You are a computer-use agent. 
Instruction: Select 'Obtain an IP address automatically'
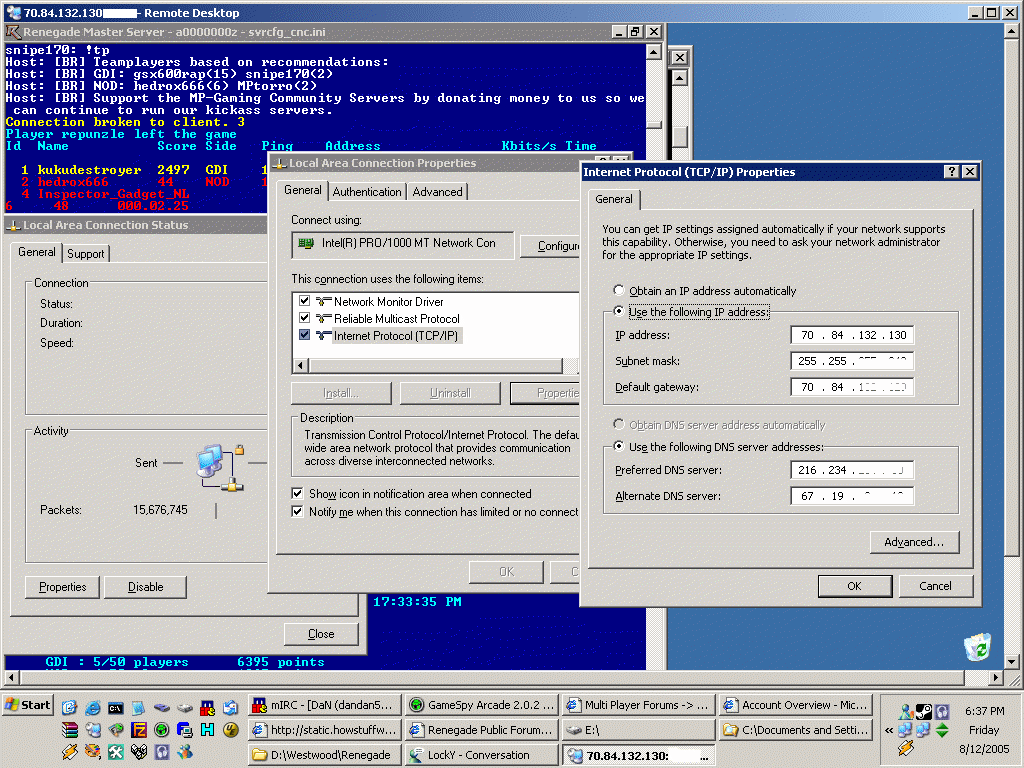[x=620, y=291]
